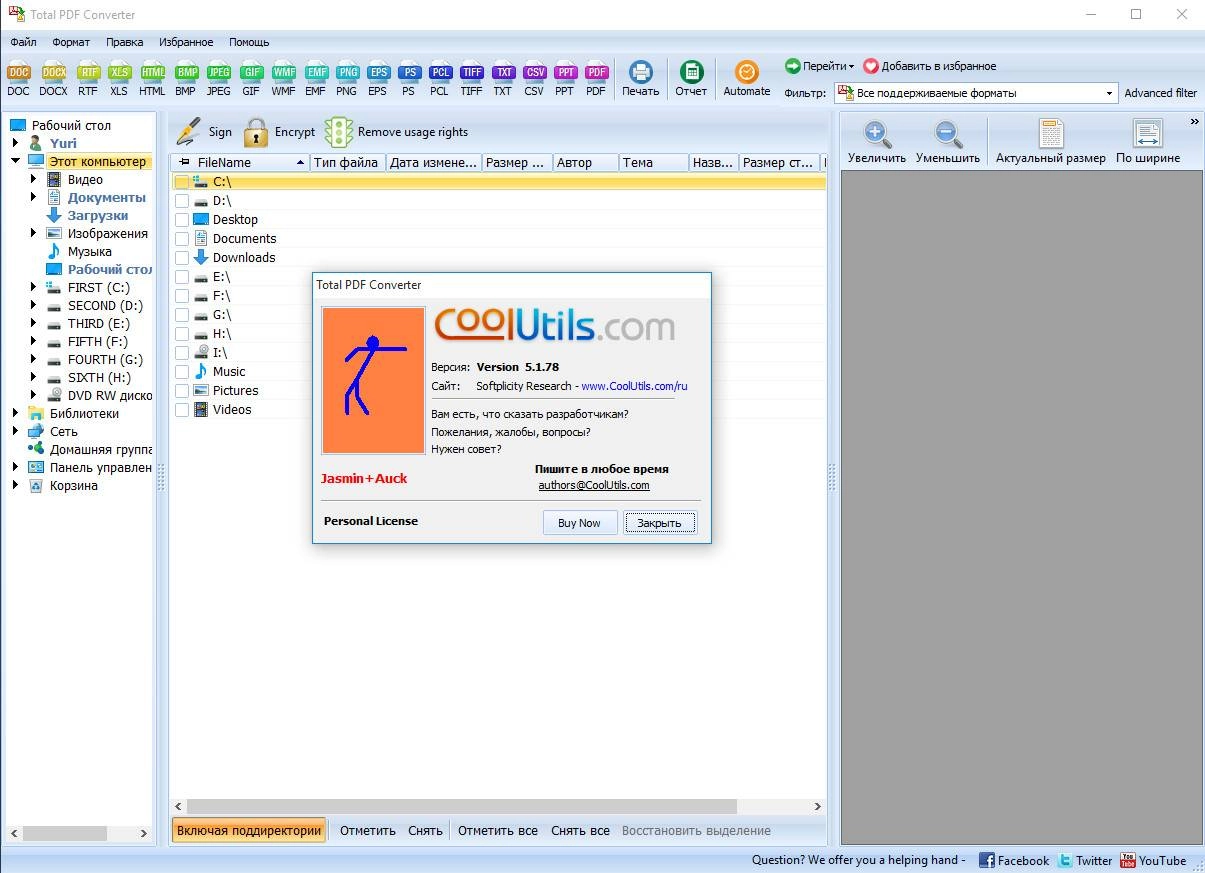Toggle Включая поддиректории option
Screen dimensions: 1205x873
pyautogui.click(x=249, y=830)
